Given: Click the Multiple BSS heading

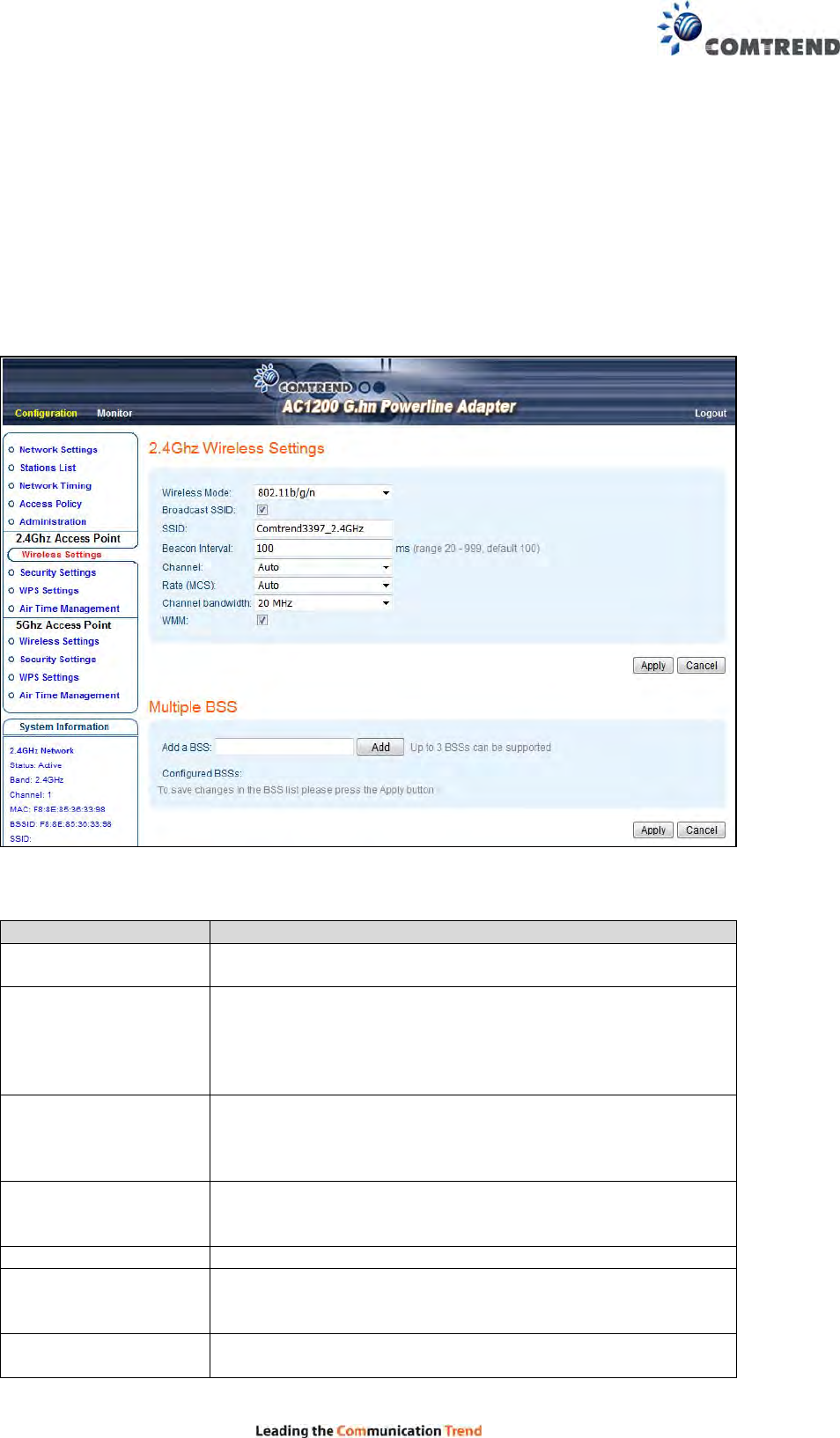Looking at the screenshot, I should [193, 707].
